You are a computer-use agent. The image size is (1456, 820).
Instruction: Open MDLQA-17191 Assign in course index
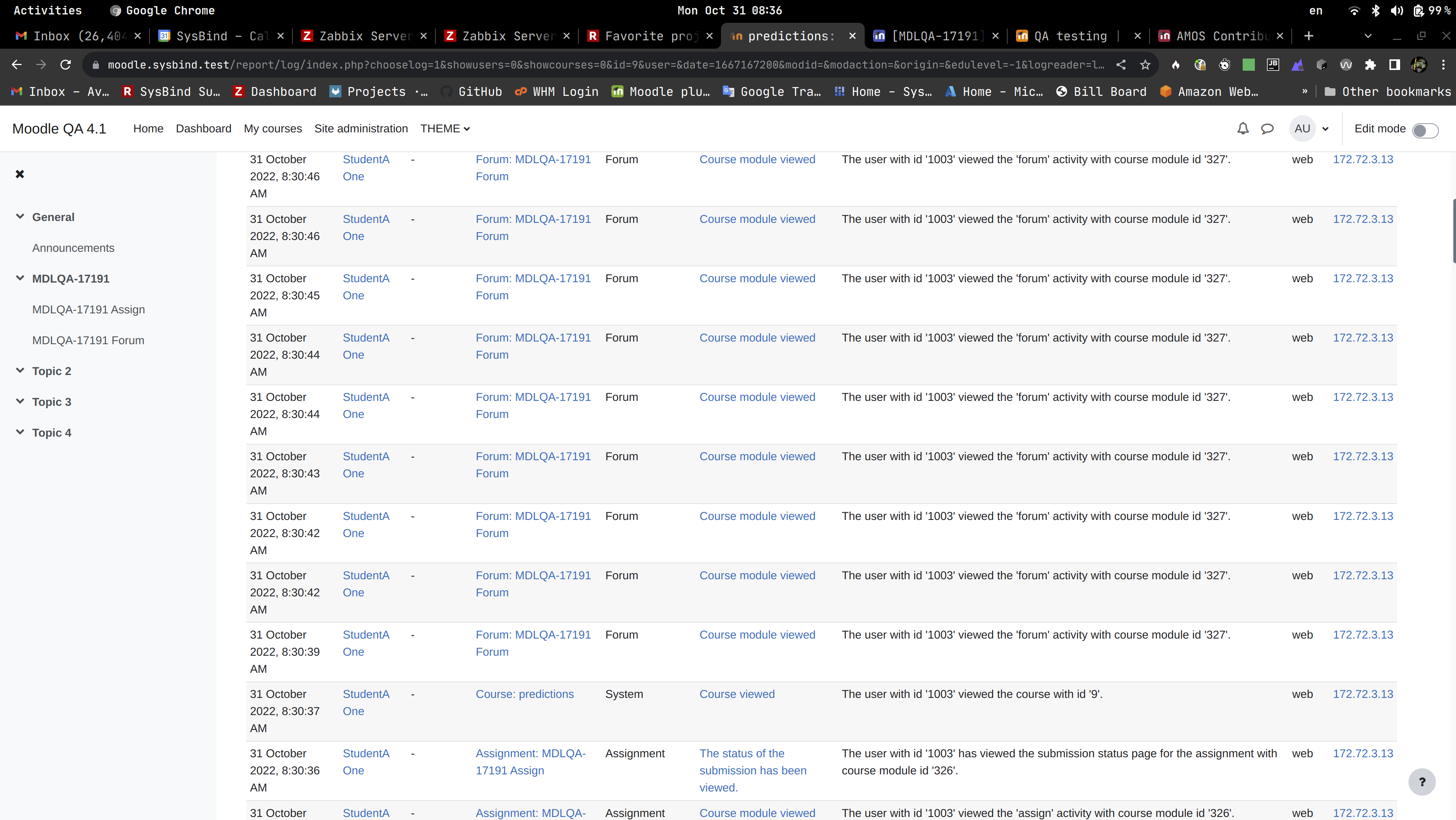click(88, 309)
